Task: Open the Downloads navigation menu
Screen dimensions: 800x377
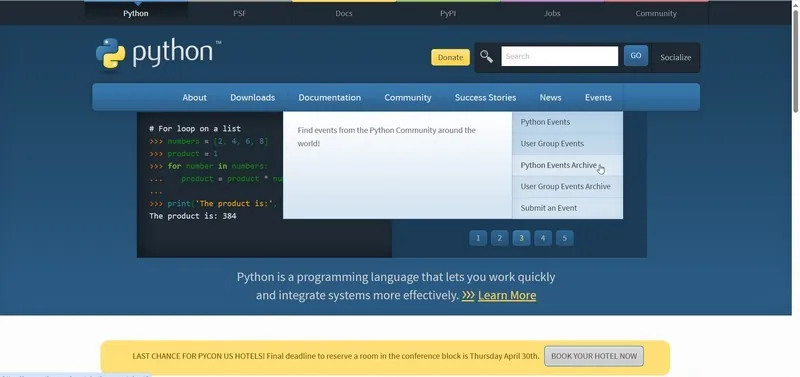Action: pyautogui.click(x=253, y=97)
